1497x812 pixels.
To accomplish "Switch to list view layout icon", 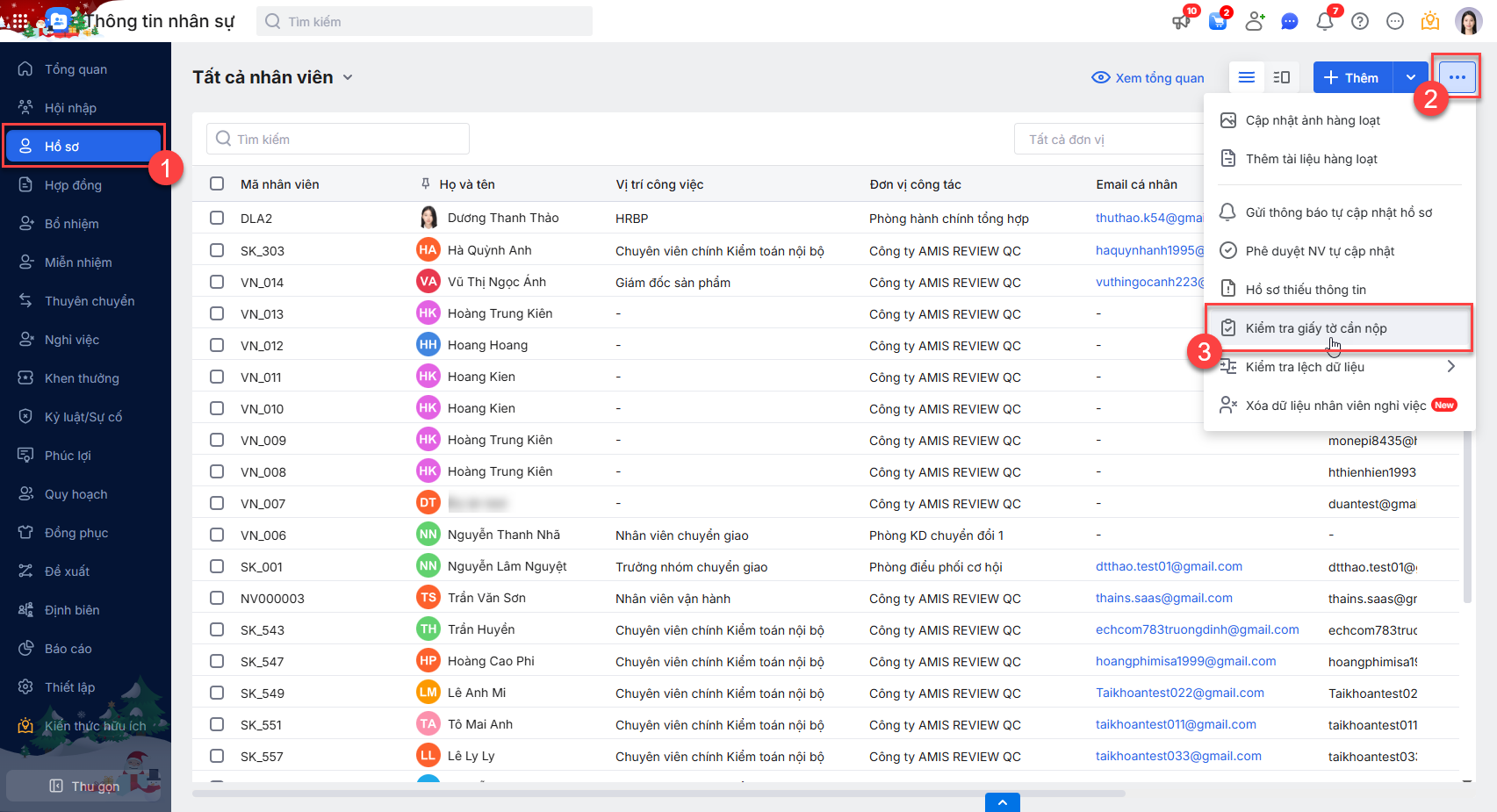I will pos(1246,77).
